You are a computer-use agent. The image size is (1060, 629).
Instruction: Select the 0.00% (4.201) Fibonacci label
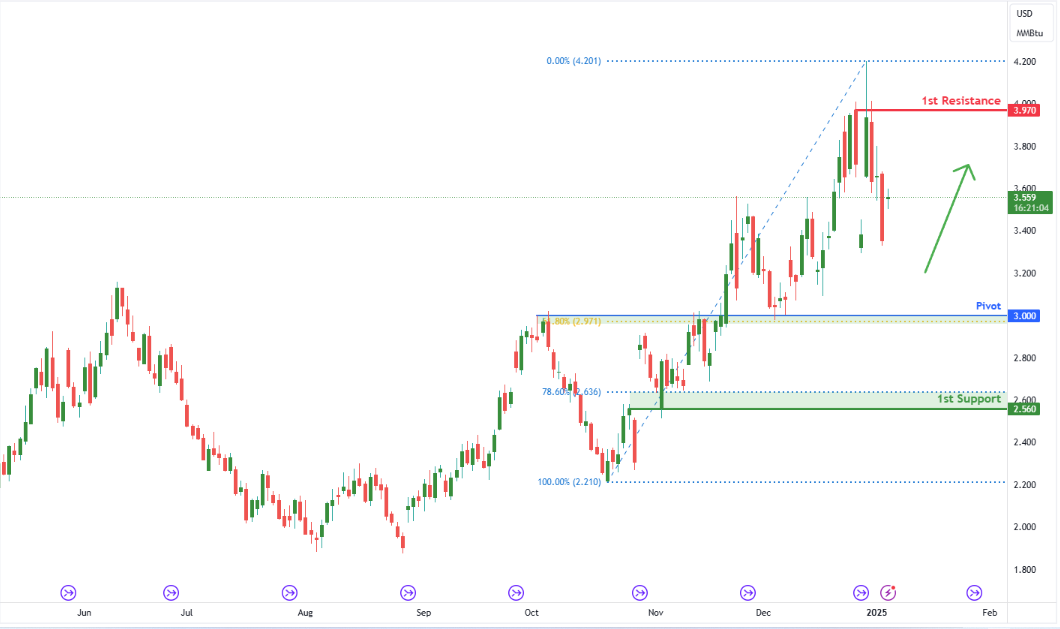(x=573, y=61)
